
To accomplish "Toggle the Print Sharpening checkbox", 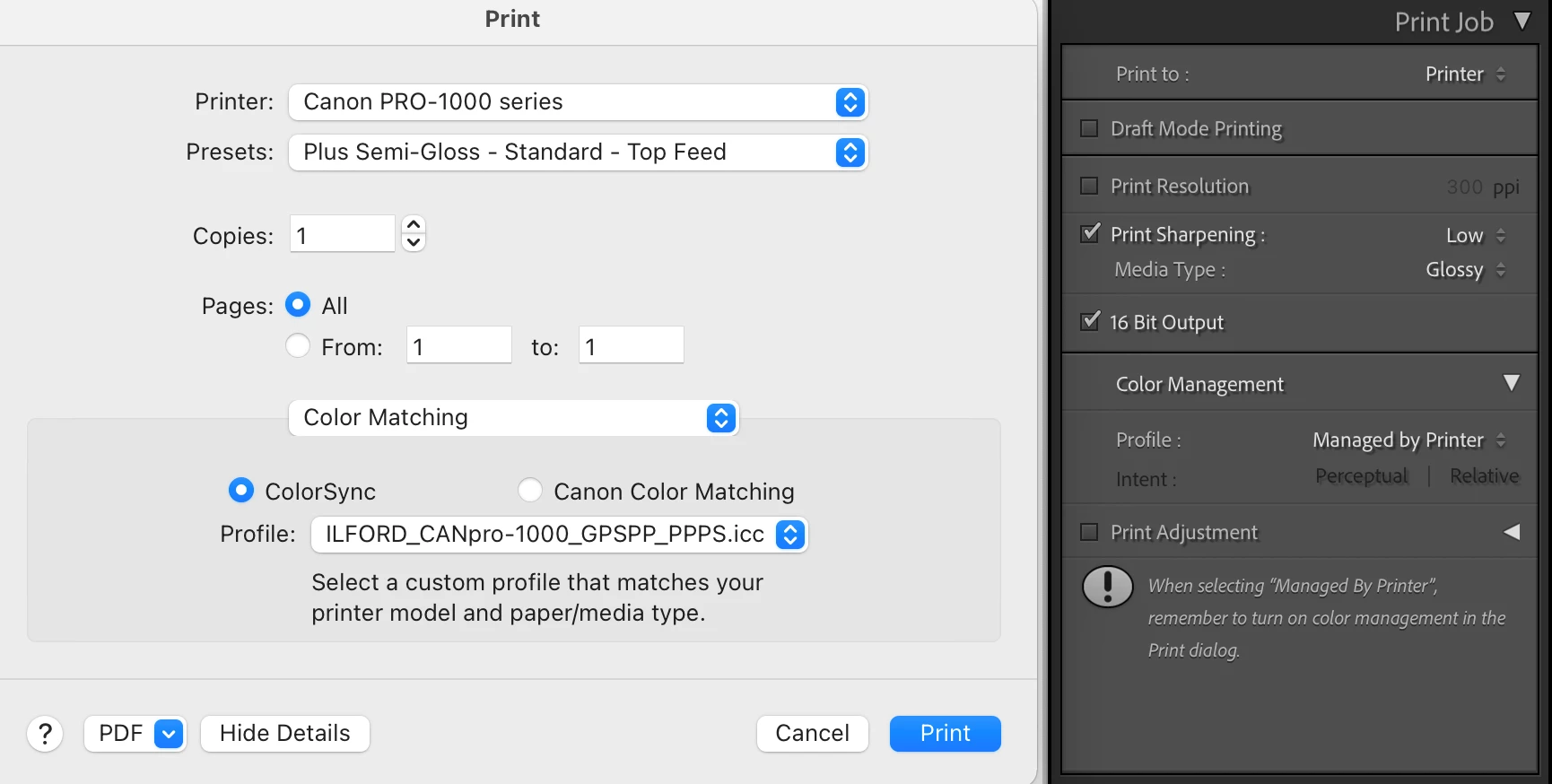I will (x=1090, y=234).
